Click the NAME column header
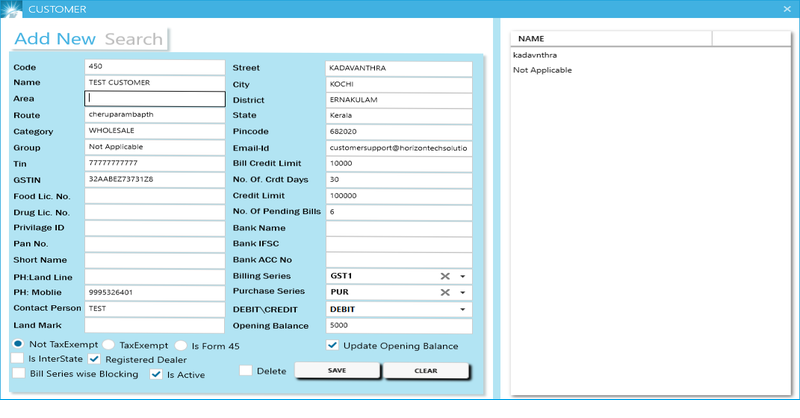The height and width of the screenshot is (418, 800). (x=611, y=39)
